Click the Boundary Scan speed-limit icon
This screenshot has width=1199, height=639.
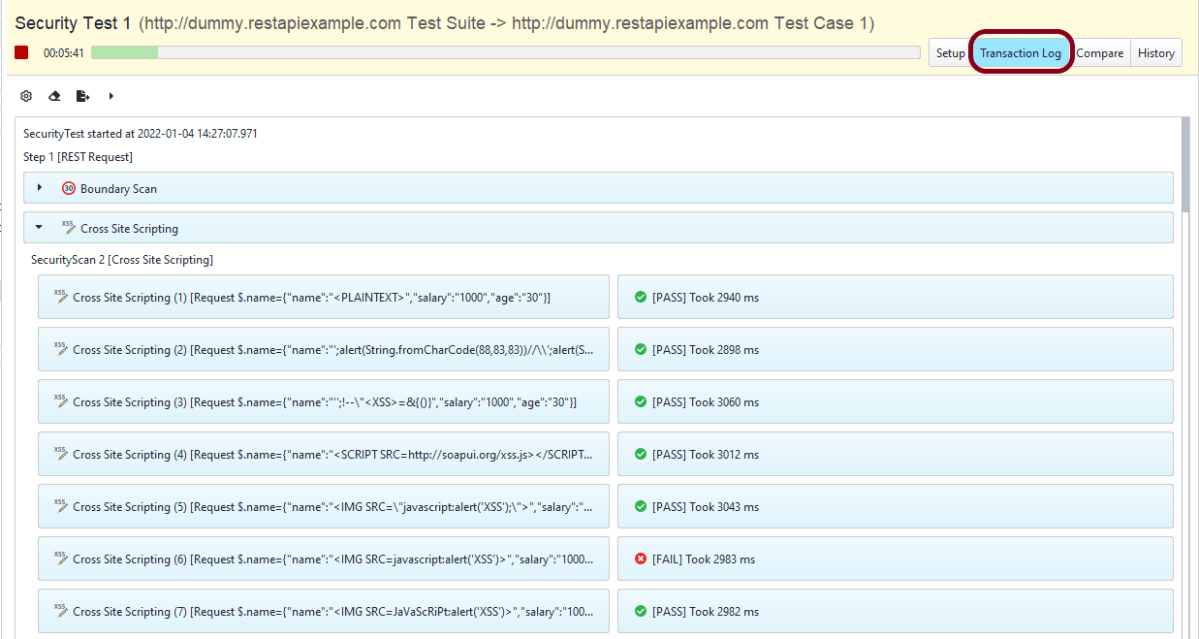pos(68,188)
